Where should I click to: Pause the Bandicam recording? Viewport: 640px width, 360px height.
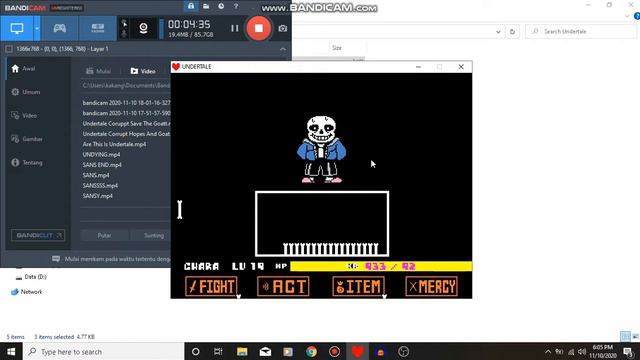(x=235, y=28)
